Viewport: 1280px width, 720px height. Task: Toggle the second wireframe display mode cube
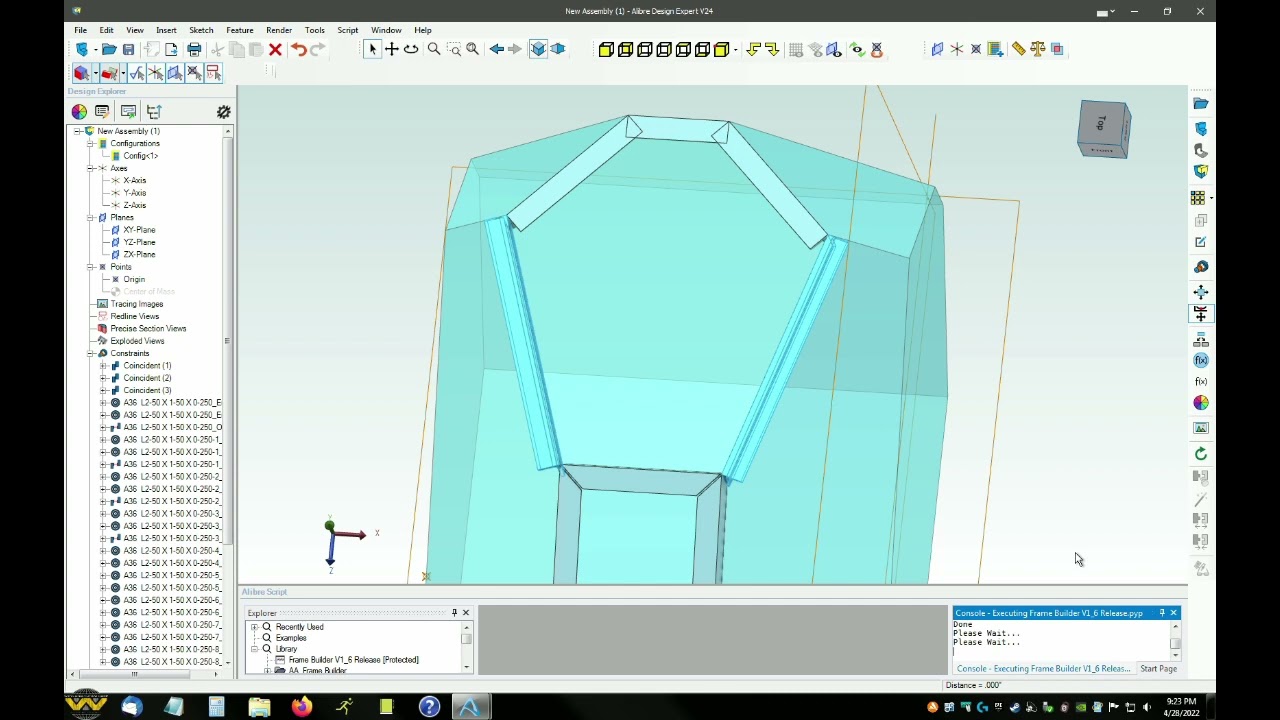click(x=625, y=49)
